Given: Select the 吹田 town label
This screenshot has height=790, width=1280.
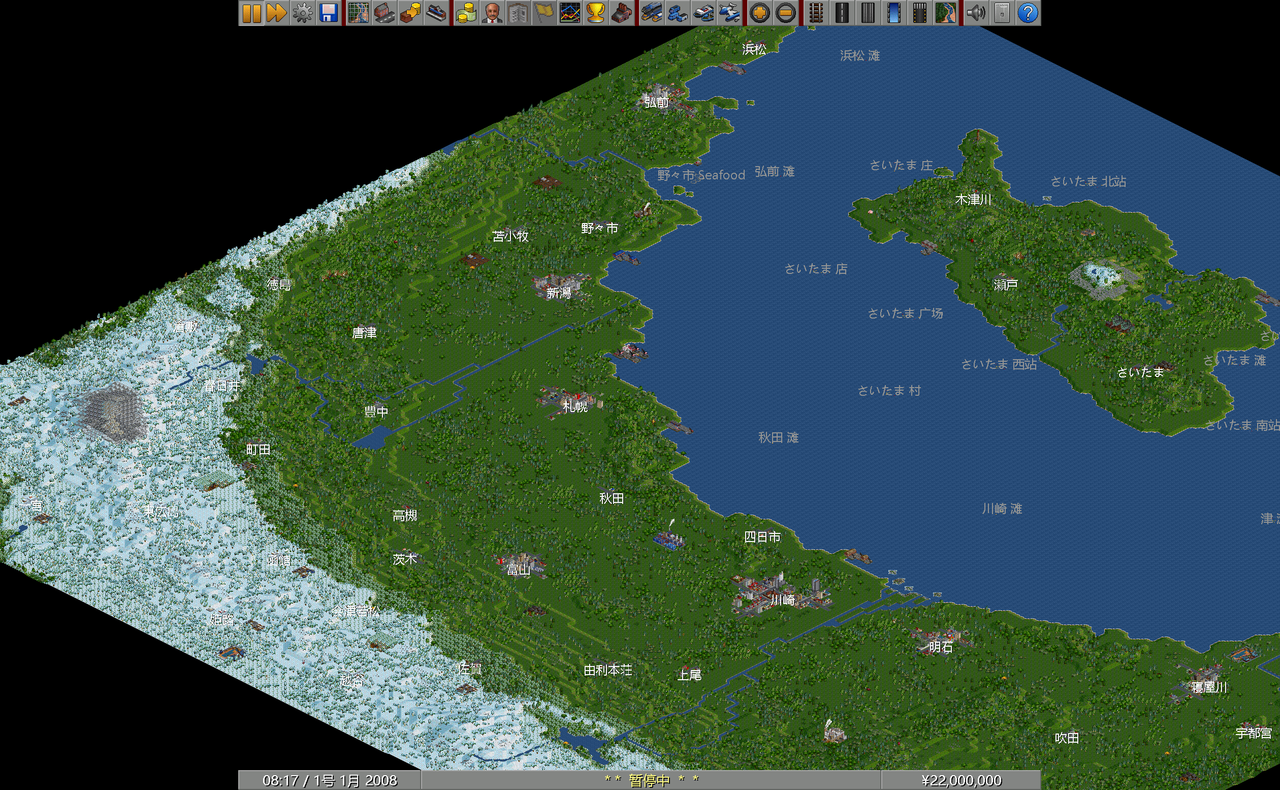Looking at the screenshot, I should coord(1067,738).
